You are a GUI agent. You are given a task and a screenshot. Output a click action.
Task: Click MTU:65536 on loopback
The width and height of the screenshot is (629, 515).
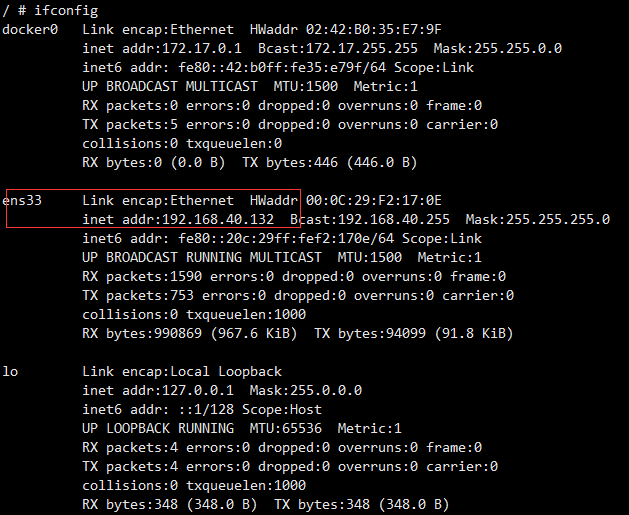(x=286, y=428)
